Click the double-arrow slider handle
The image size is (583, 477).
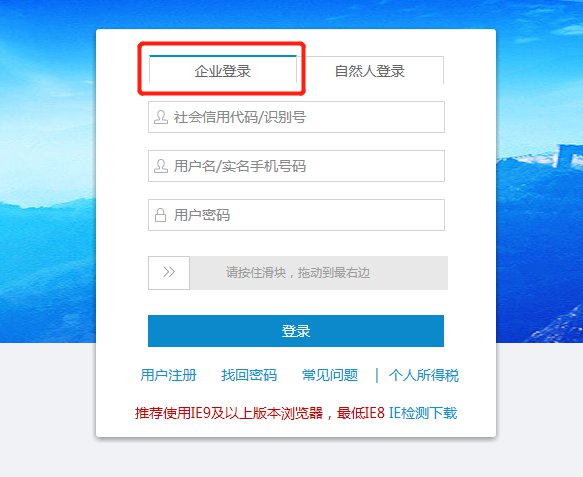point(169,273)
